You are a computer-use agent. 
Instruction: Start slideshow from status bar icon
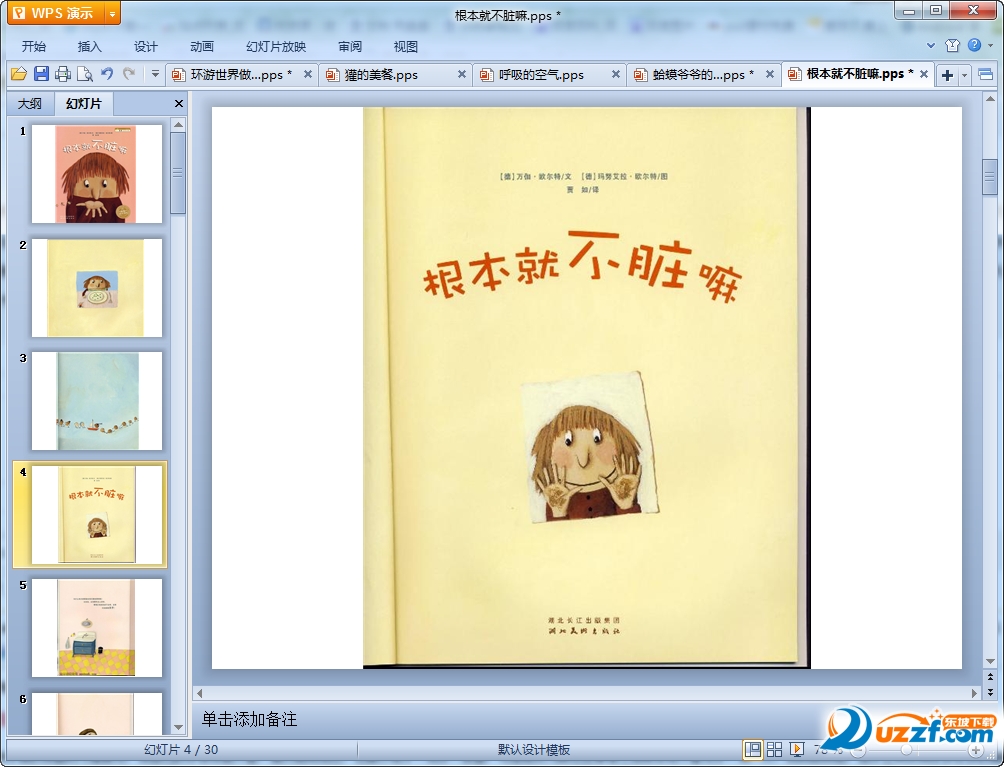[x=797, y=749]
